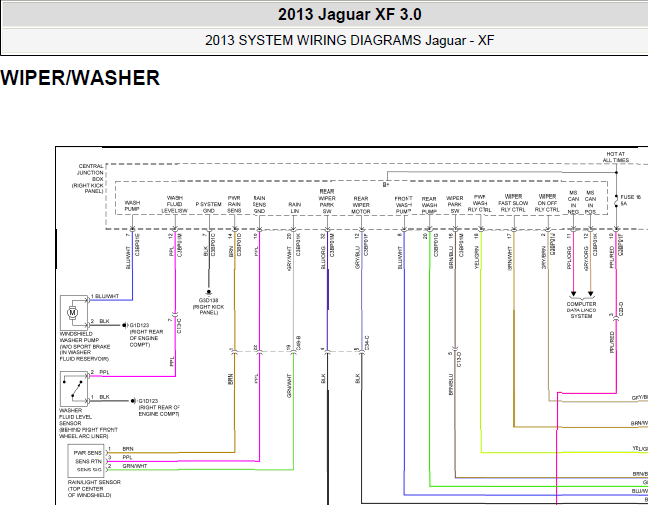Viewport: 648px width, 505px height.
Task: Click the COMPUTER DATA LINES SYSTEM label
Action: pos(581,310)
